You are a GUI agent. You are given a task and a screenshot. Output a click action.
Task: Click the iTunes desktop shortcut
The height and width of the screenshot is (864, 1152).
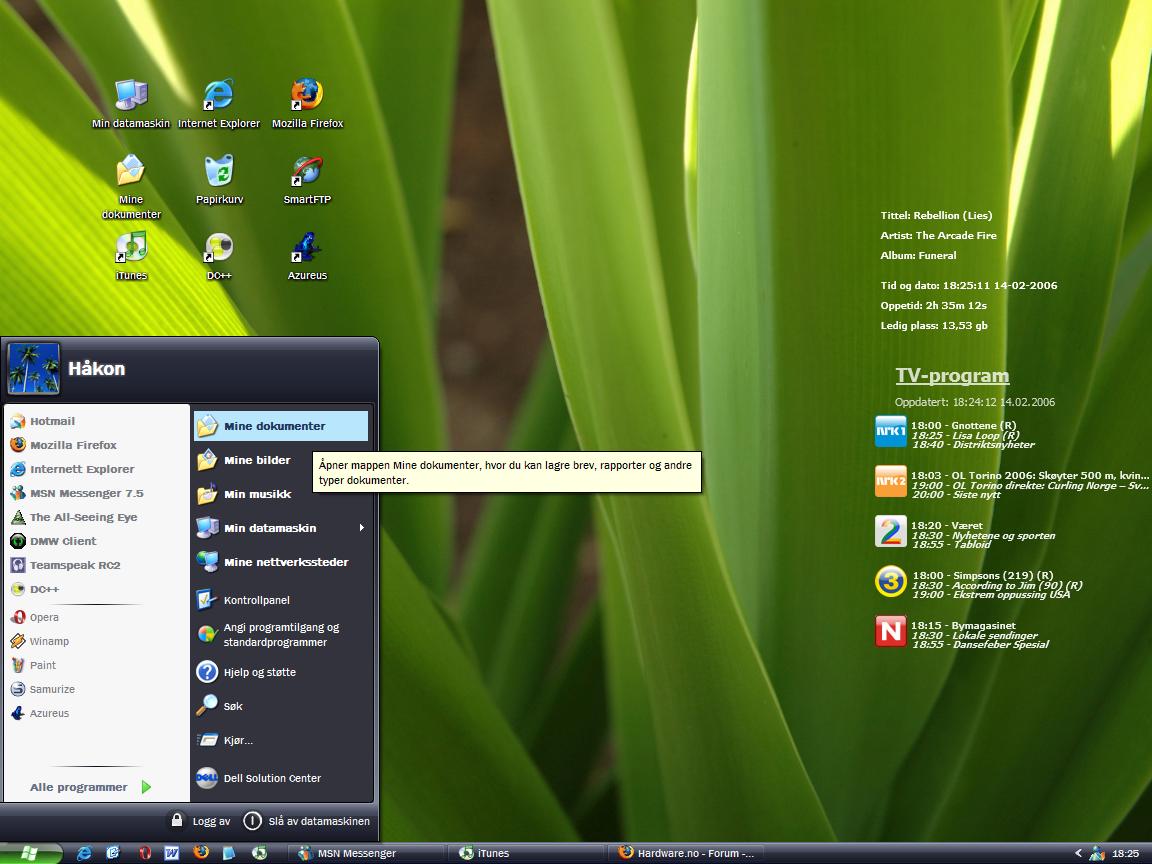131,248
